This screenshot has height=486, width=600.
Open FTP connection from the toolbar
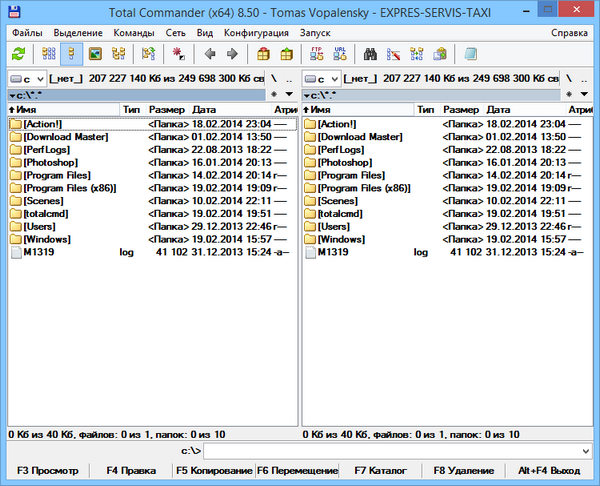coord(317,54)
